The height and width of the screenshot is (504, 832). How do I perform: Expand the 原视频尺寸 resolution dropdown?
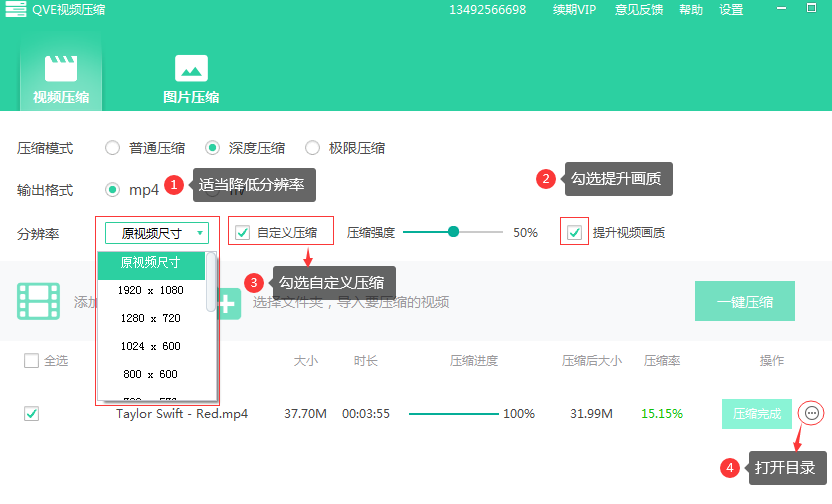pos(158,233)
